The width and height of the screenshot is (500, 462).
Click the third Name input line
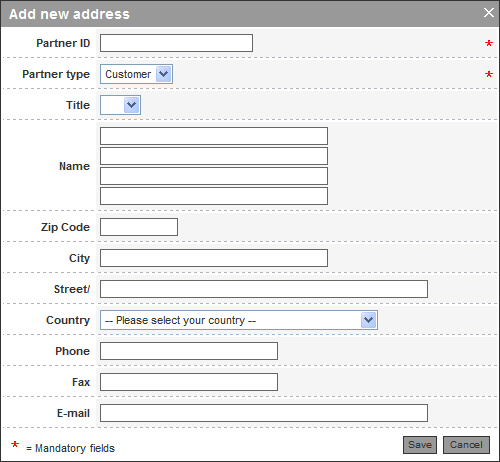point(214,176)
